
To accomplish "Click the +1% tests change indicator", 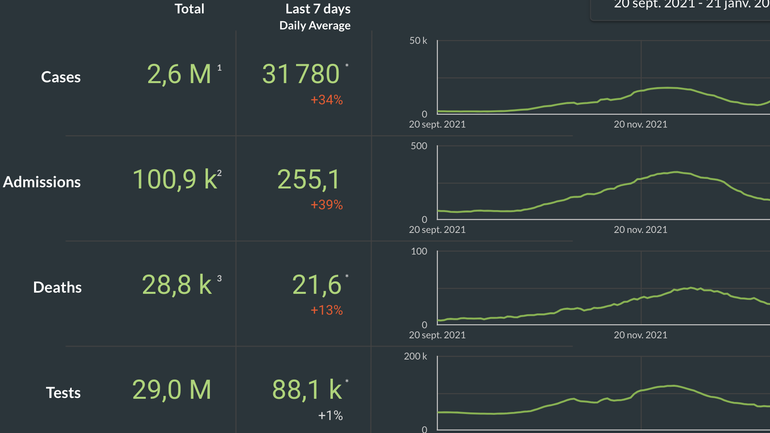I will pyautogui.click(x=330, y=415).
